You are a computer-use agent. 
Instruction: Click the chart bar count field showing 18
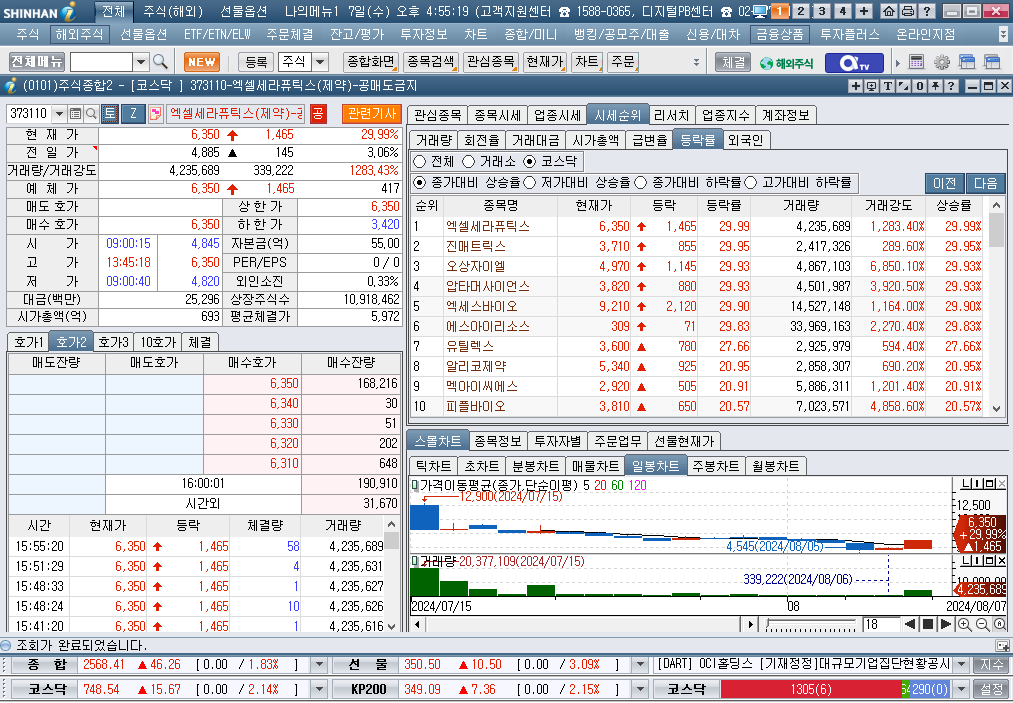tap(881, 624)
